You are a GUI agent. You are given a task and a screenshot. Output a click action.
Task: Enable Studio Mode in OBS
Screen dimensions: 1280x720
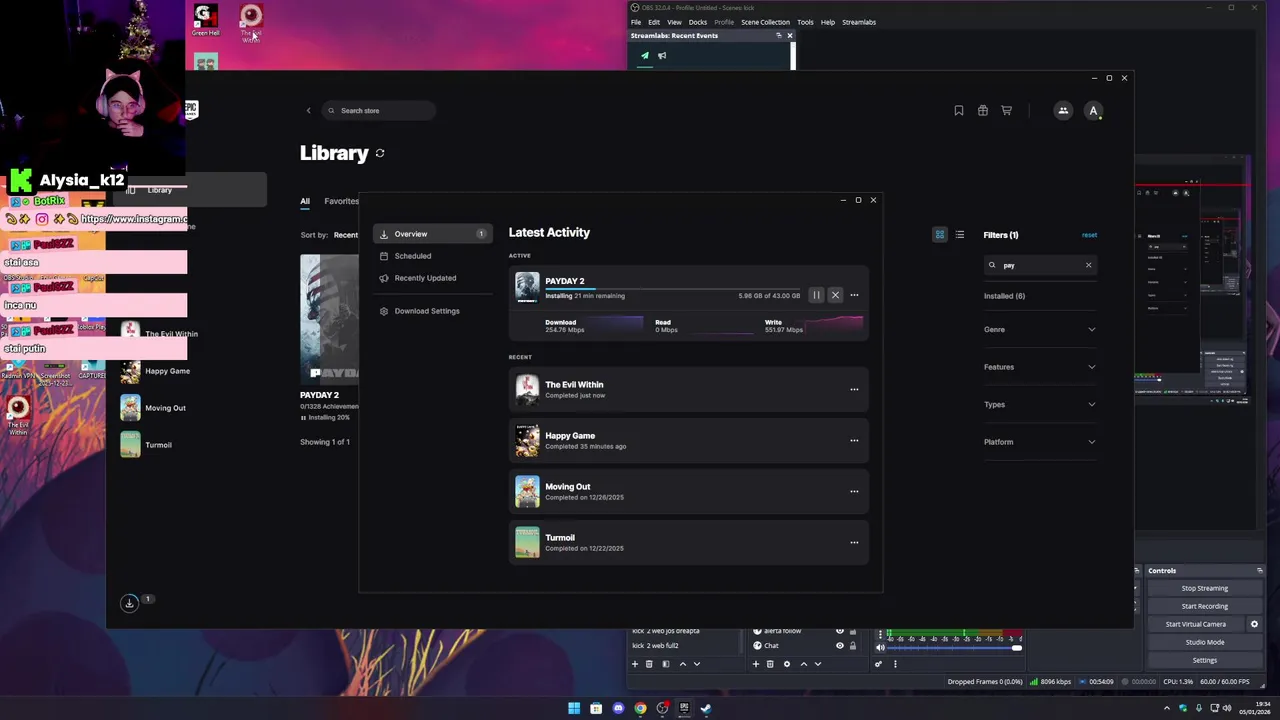(x=1204, y=642)
